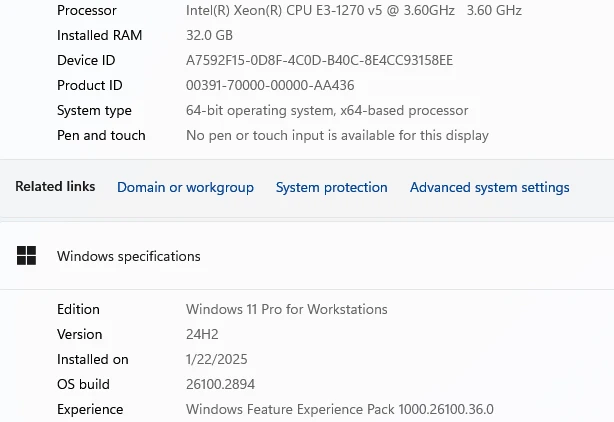Click the OS build label

click(83, 384)
